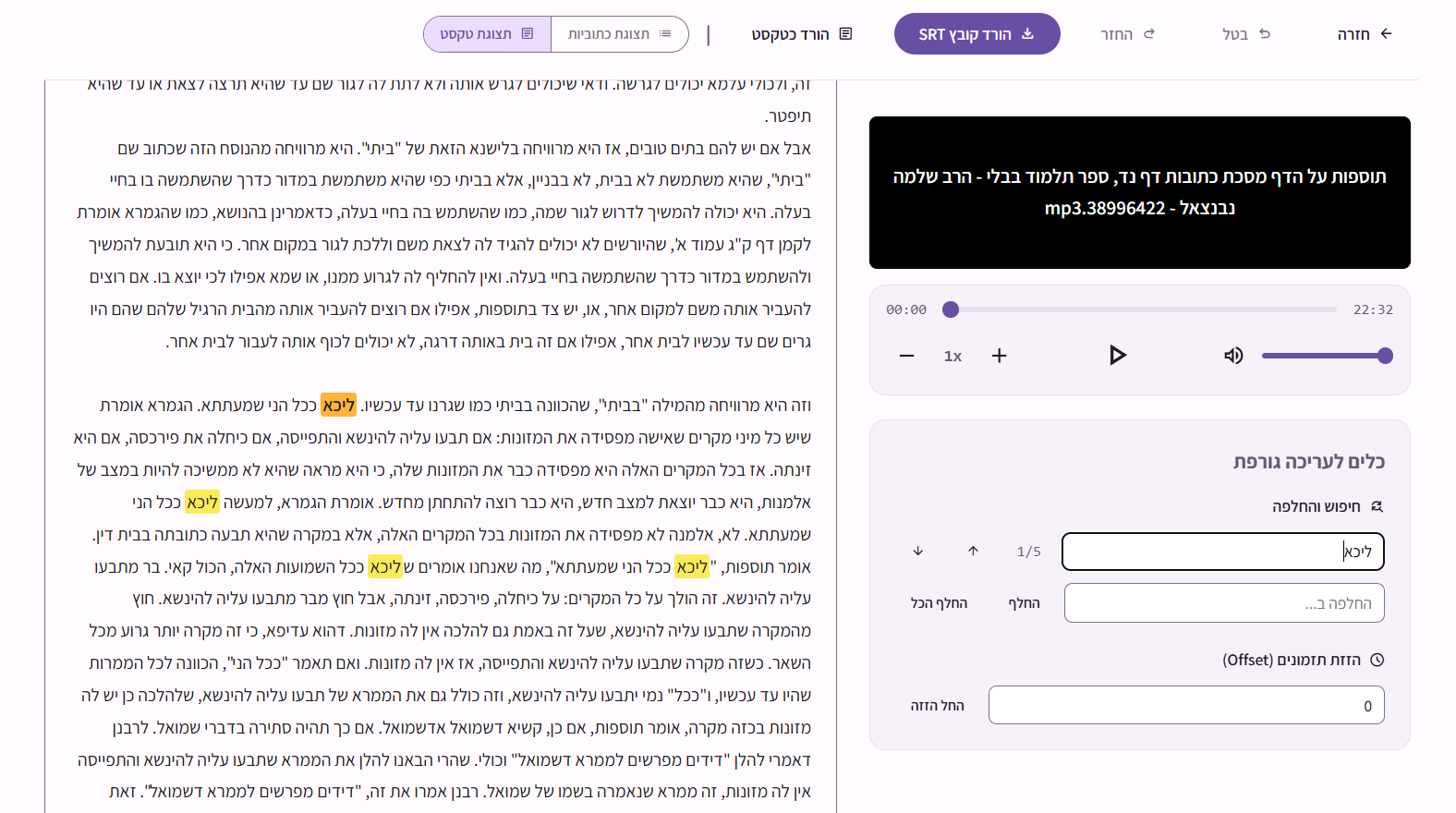The width and height of the screenshot is (1456, 813).
Task: Click the 1/5 match counter text
Action: pos(1028,552)
